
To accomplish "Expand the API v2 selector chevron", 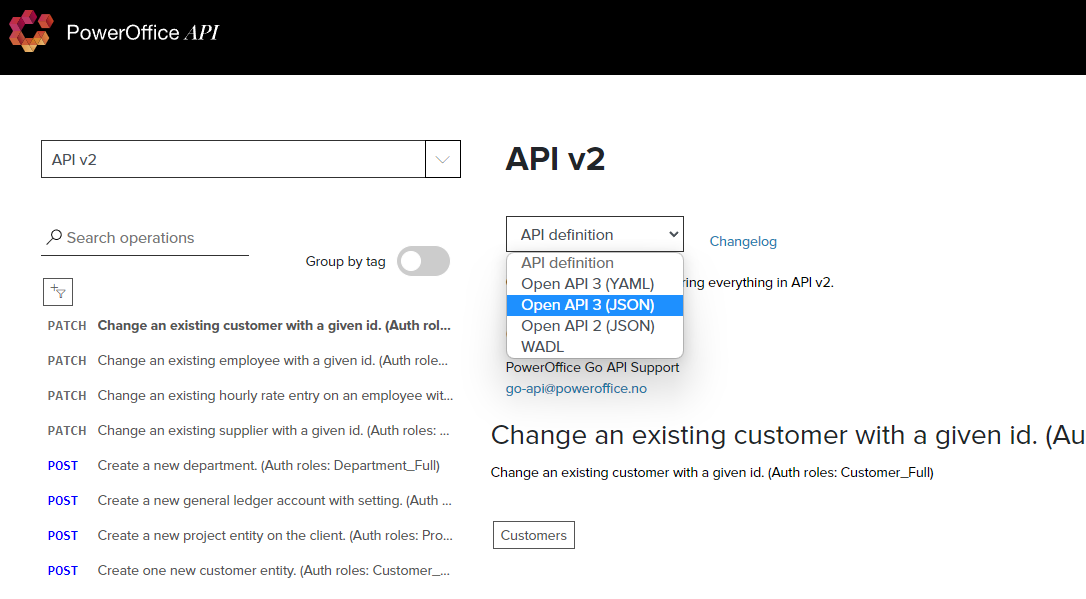I will point(443,159).
